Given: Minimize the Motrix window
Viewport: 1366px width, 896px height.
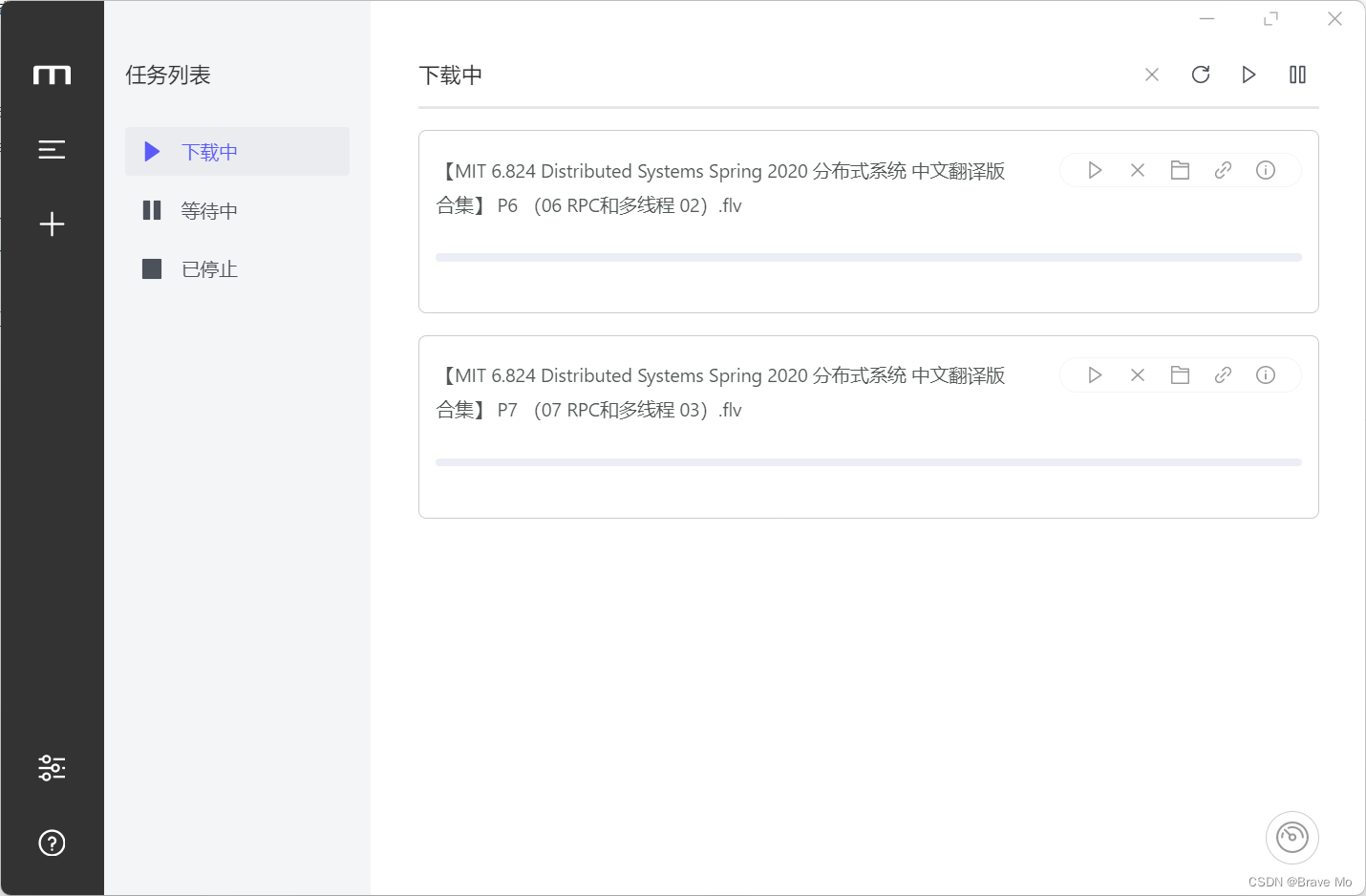Looking at the screenshot, I should [x=1207, y=18].
